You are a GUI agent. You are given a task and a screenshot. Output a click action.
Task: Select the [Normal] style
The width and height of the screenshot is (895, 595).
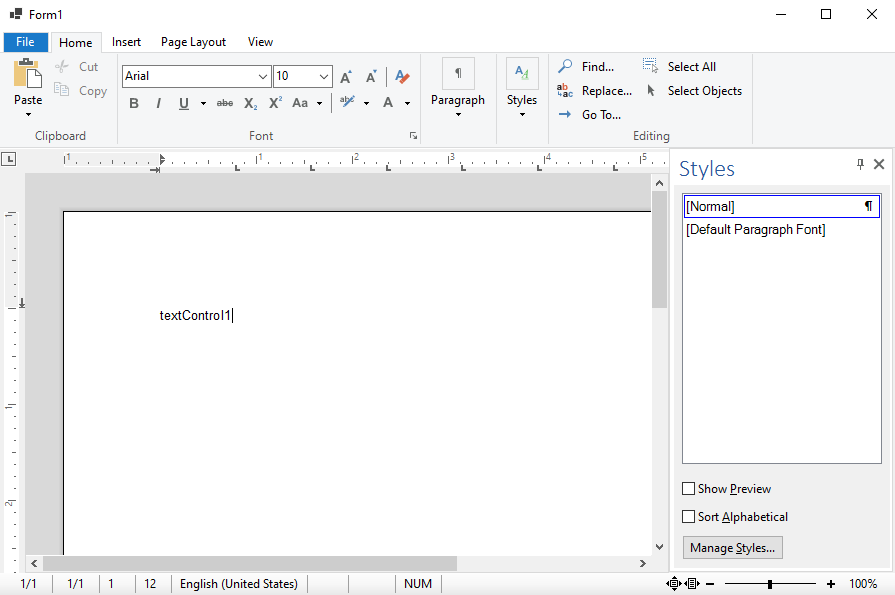(x=781, y=206)
